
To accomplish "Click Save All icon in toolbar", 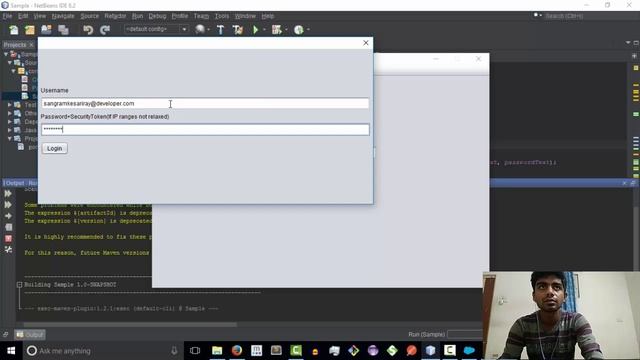I will (63, 30).
